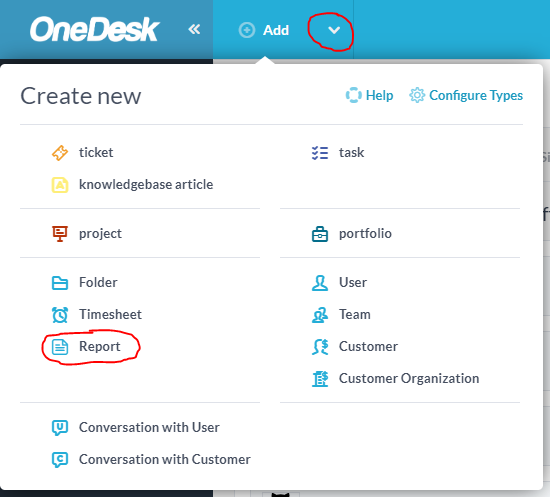
Task: Start a Conversation with Customer
Action: 165,459
